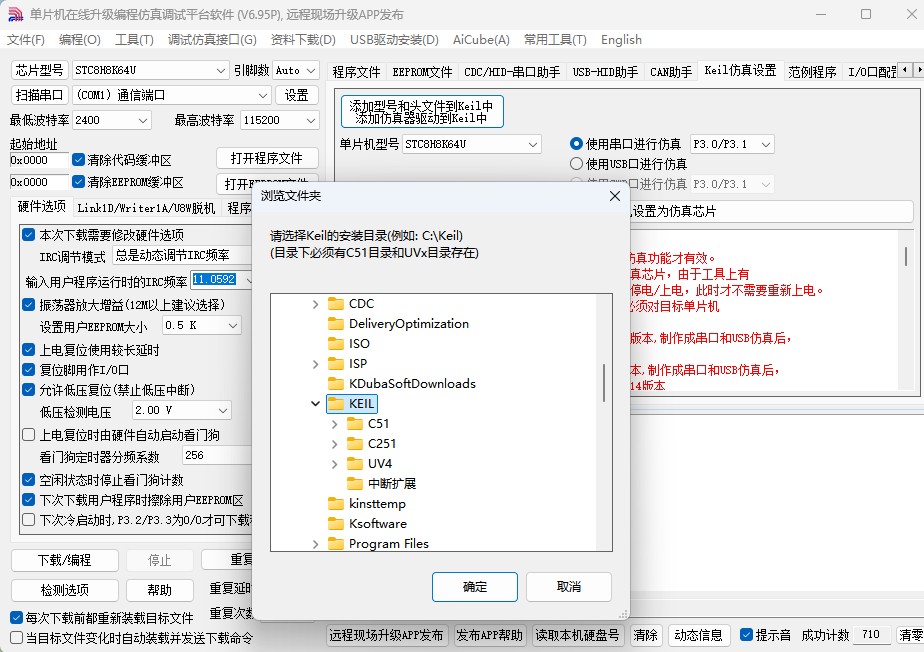The image size is (924, 652).
Task: Switch to the CAN助手 tab
Action: coord(671,72)
